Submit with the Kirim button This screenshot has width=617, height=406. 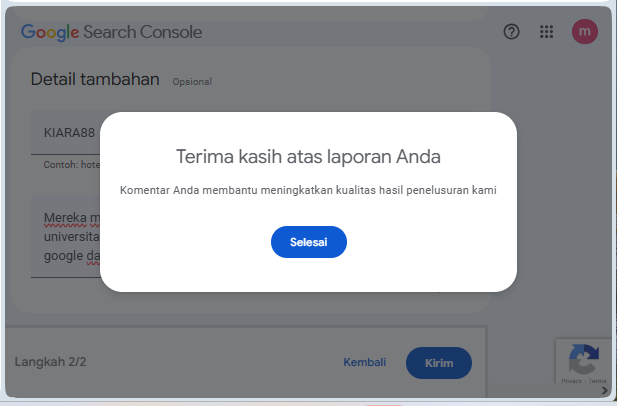[x=438, y=363]
